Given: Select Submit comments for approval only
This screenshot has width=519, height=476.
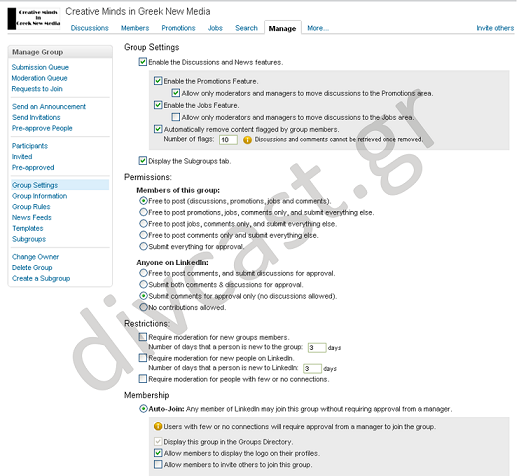Looking at the screenshot, I should coord(143,296).
